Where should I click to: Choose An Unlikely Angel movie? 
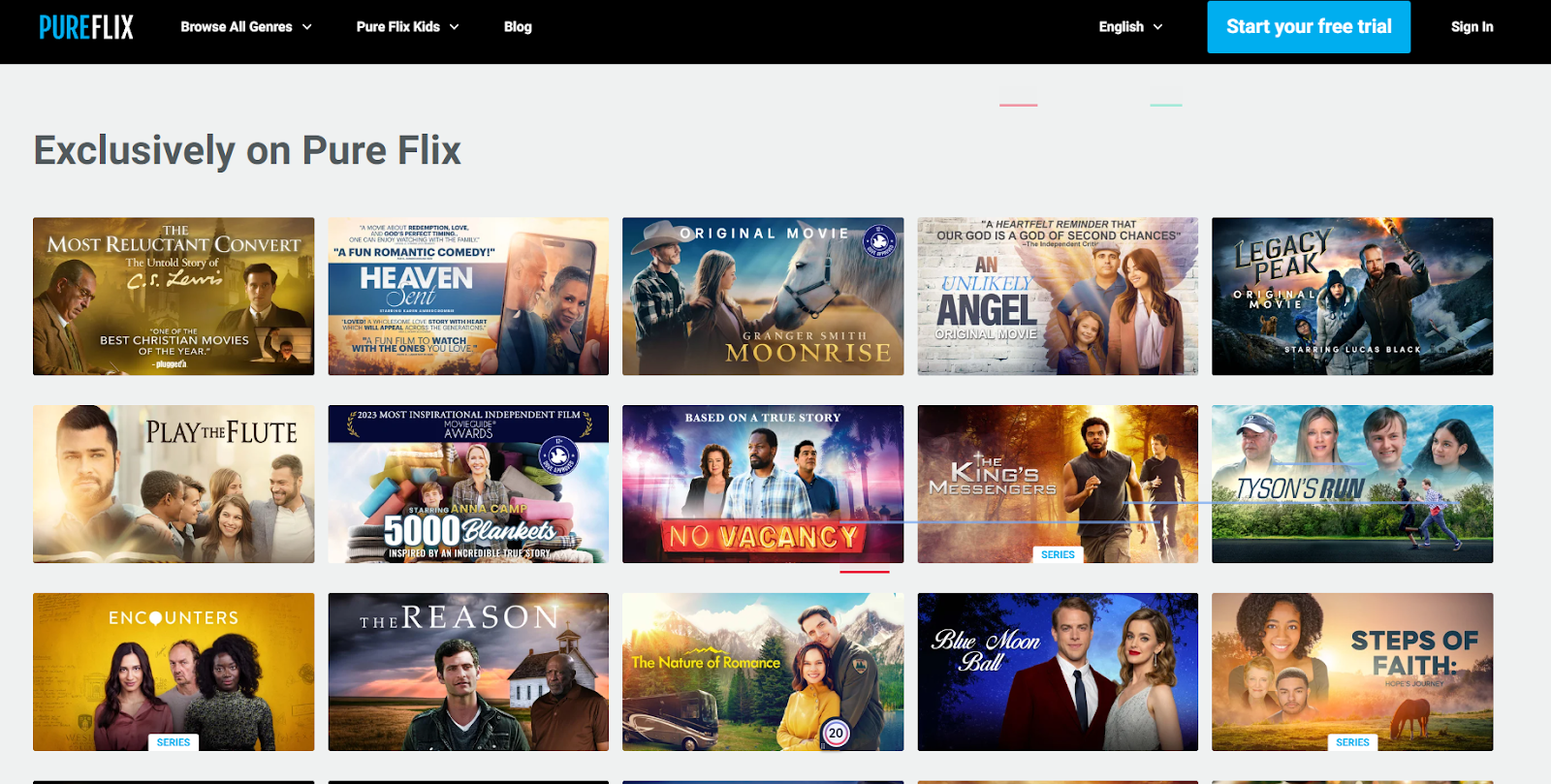point(1058,297)
